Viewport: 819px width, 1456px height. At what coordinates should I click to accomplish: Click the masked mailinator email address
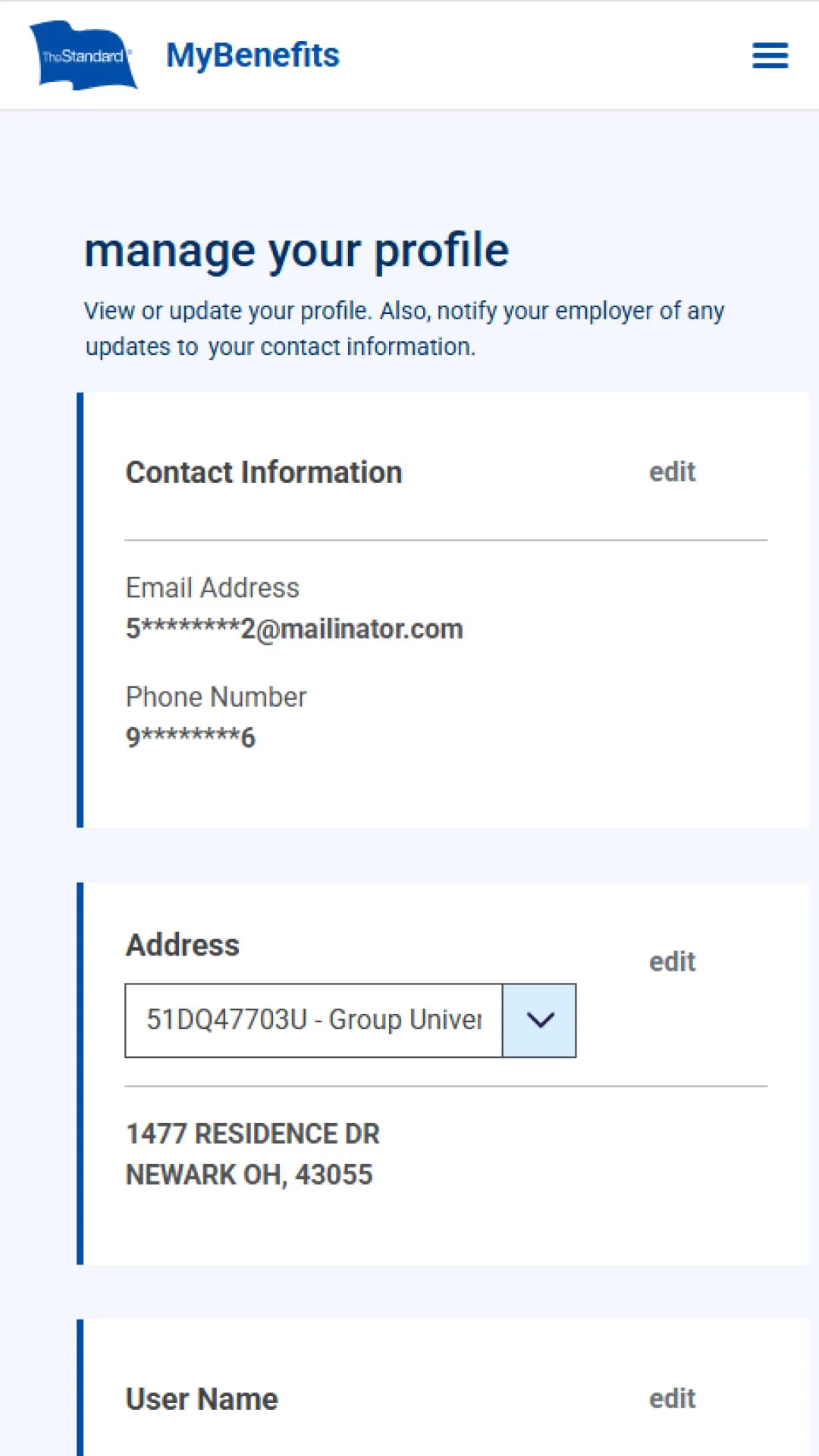tap(294, 629)
